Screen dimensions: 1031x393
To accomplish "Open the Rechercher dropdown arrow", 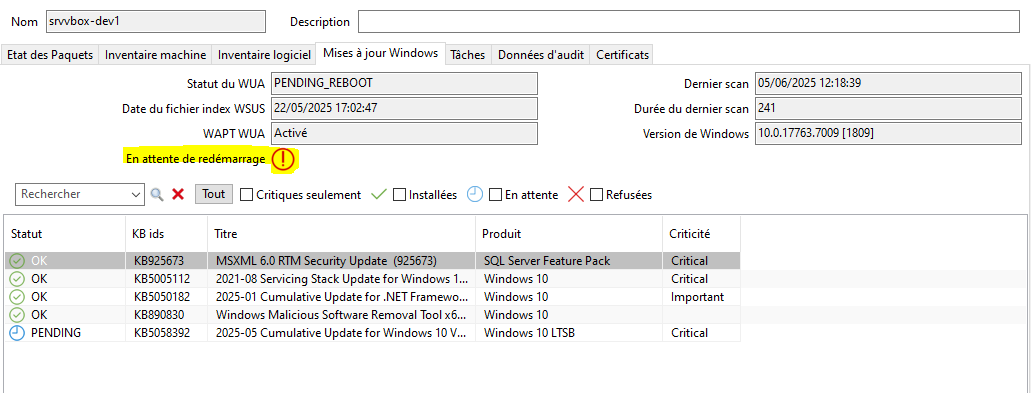I will pyautogui.click(x=137, y=195).
